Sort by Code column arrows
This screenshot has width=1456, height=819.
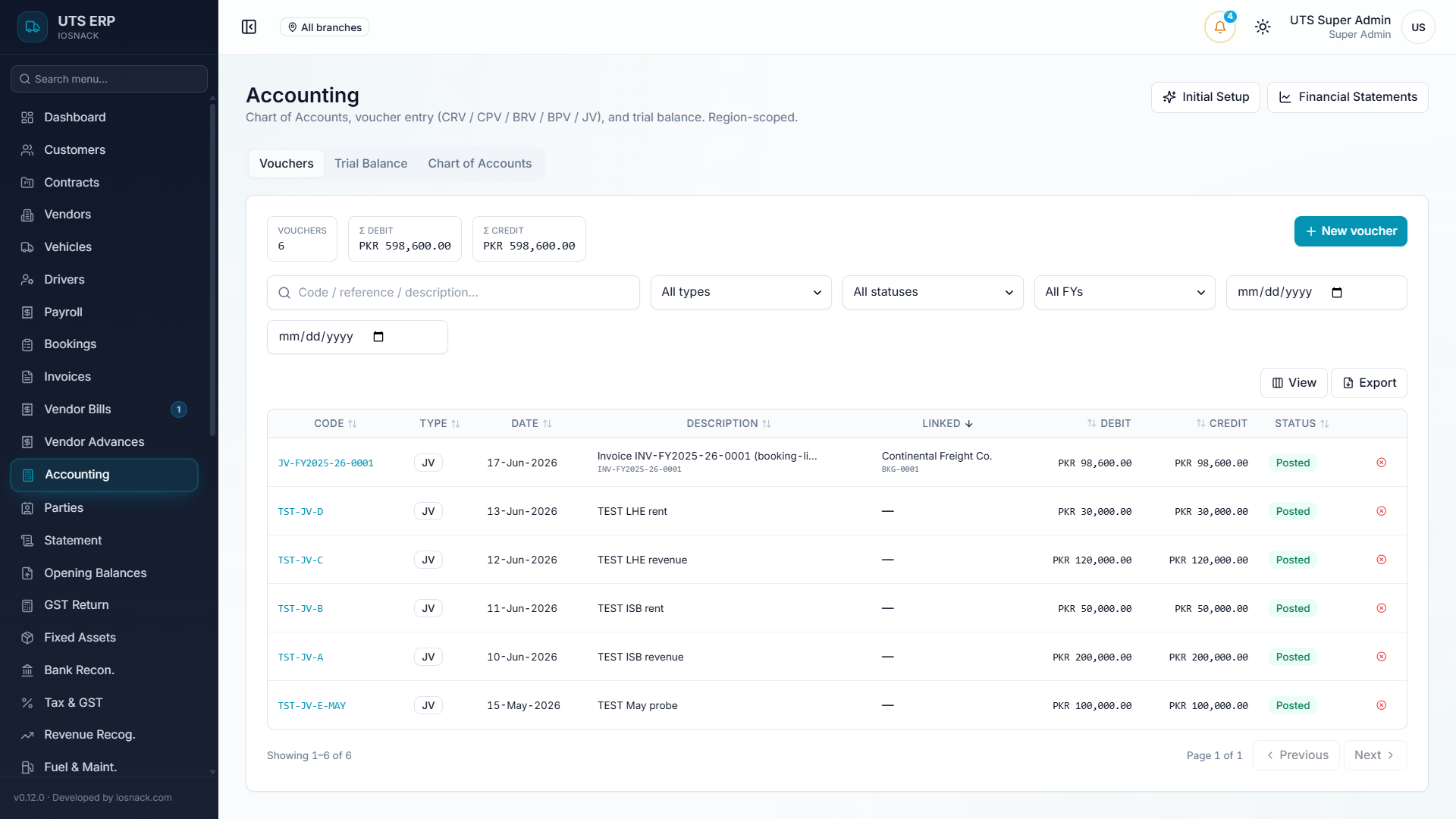coord(353,424)
